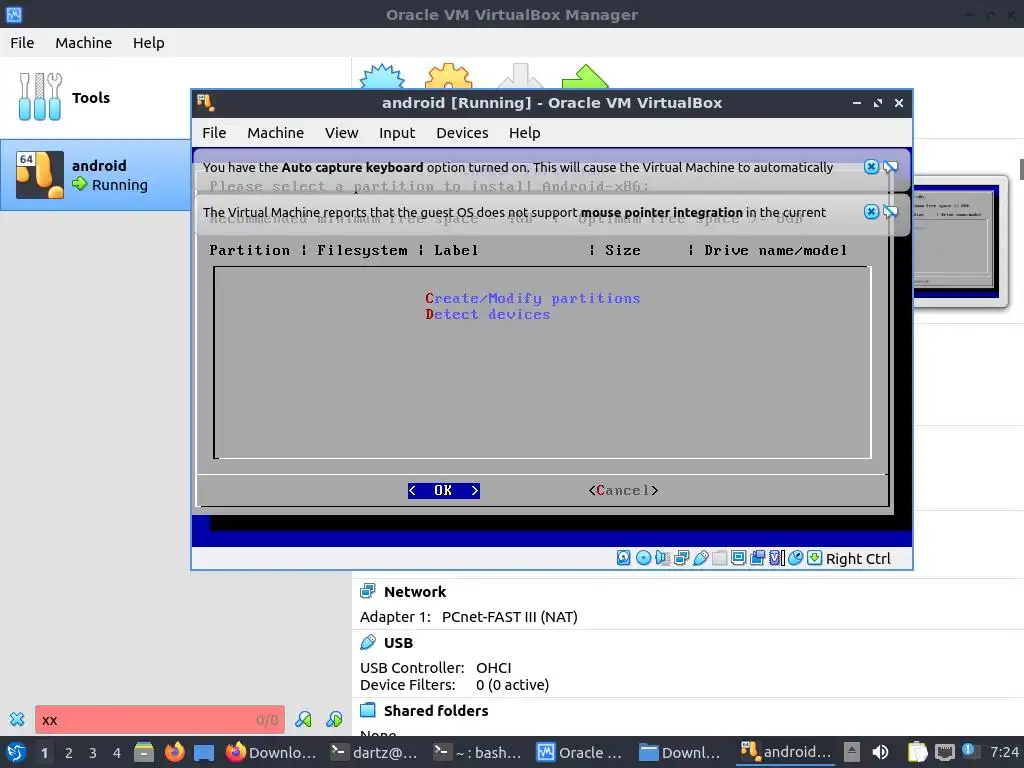The height and width of the screenshot is (768, 1024).
Task: Click the VM search field containing xx
Action: point(160,720)
